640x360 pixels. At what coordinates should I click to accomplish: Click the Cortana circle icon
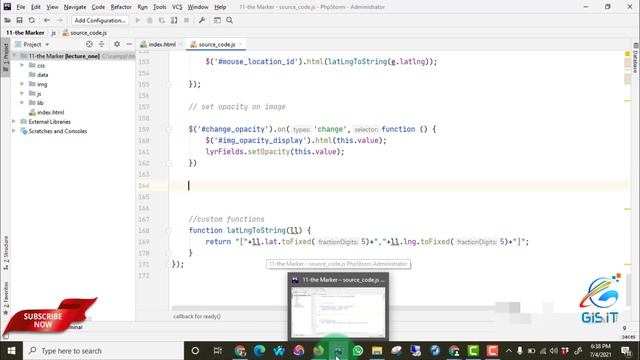click(x=195, y=351)
